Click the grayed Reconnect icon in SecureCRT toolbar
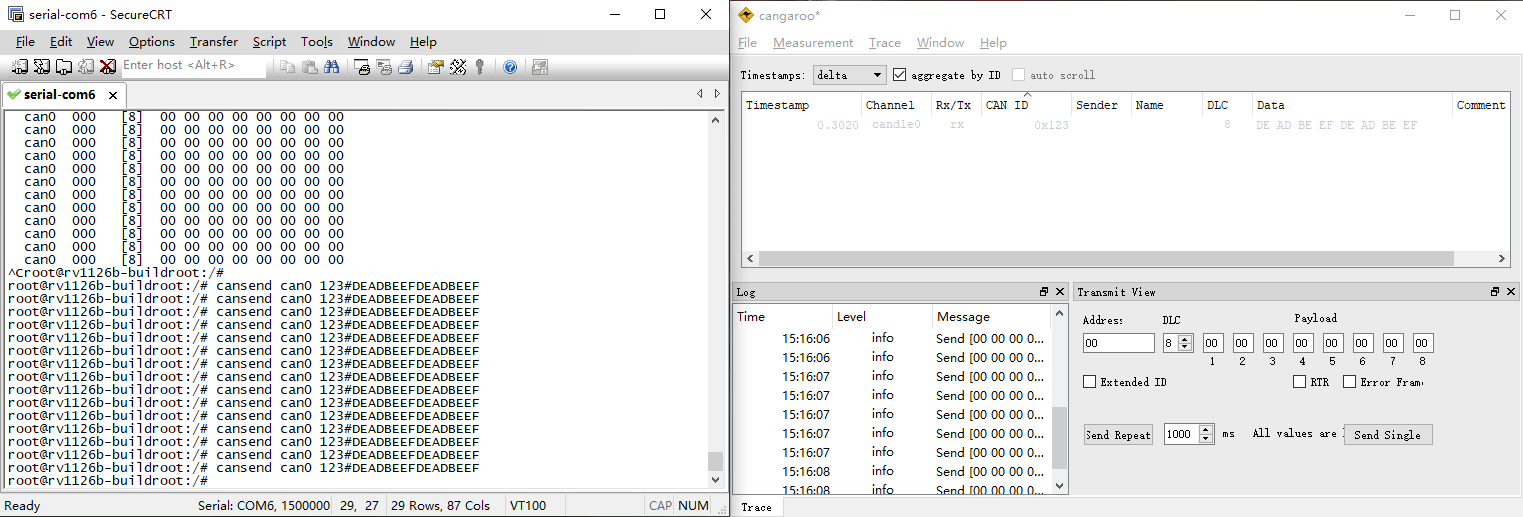This screenshot has height=517, width=1523. [86, 67]
